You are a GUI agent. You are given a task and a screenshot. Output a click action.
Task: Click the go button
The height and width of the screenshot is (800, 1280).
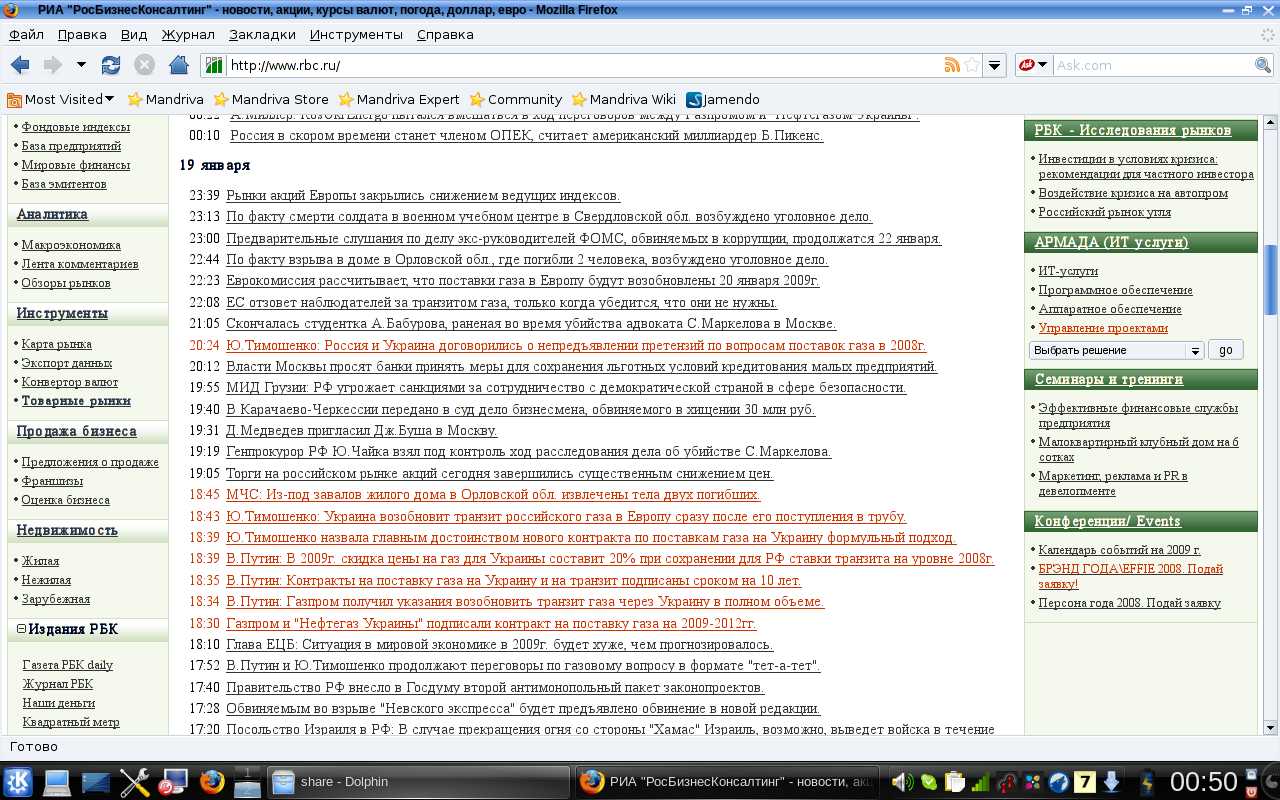[1226, 350]
